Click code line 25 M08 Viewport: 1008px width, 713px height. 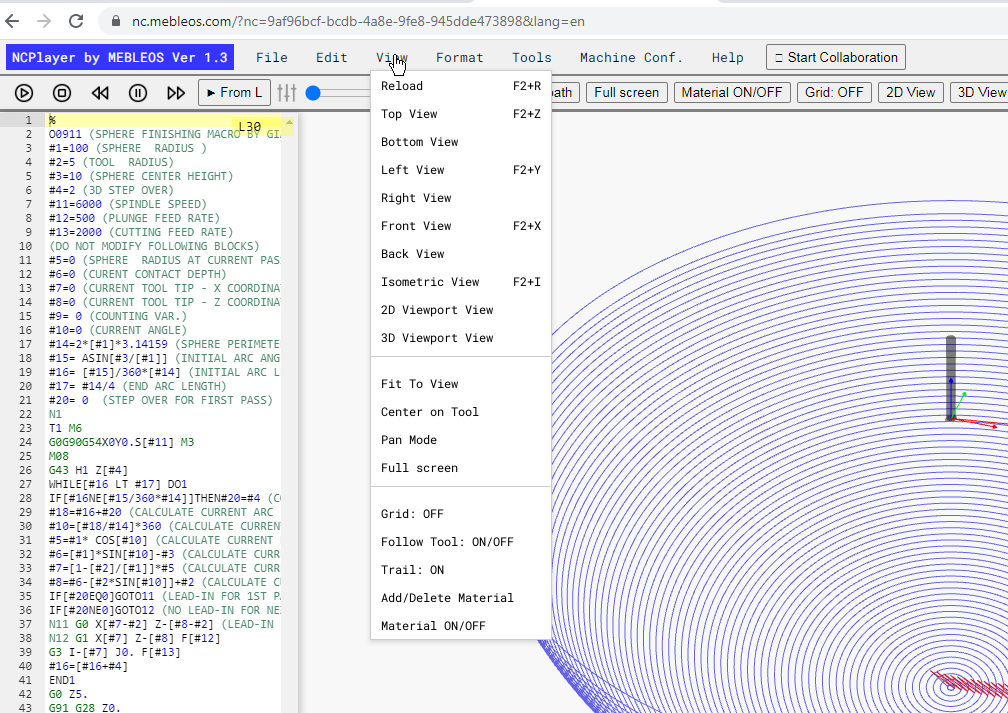pos(58,456)
